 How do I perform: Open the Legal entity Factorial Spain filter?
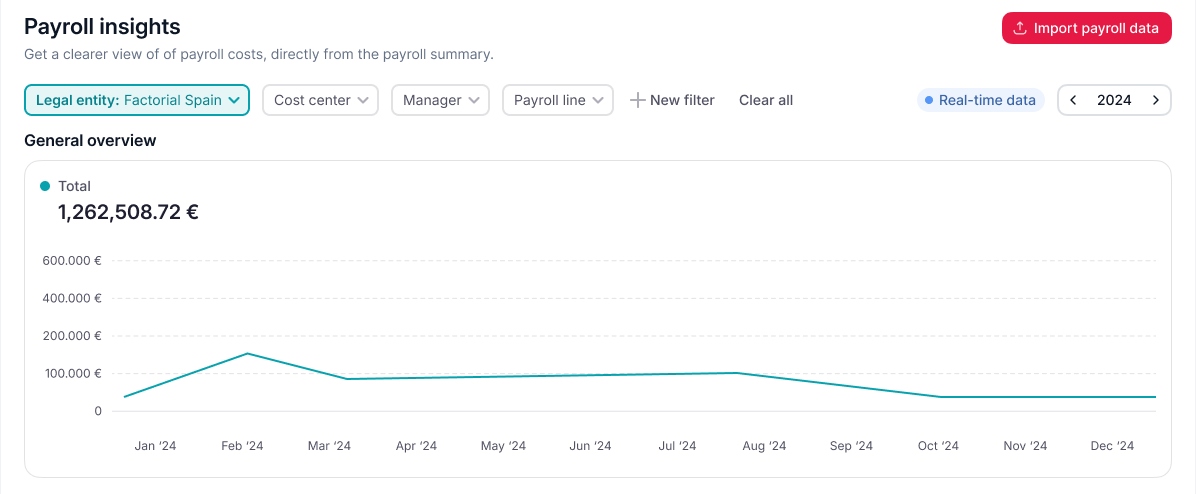click(137, 100)
